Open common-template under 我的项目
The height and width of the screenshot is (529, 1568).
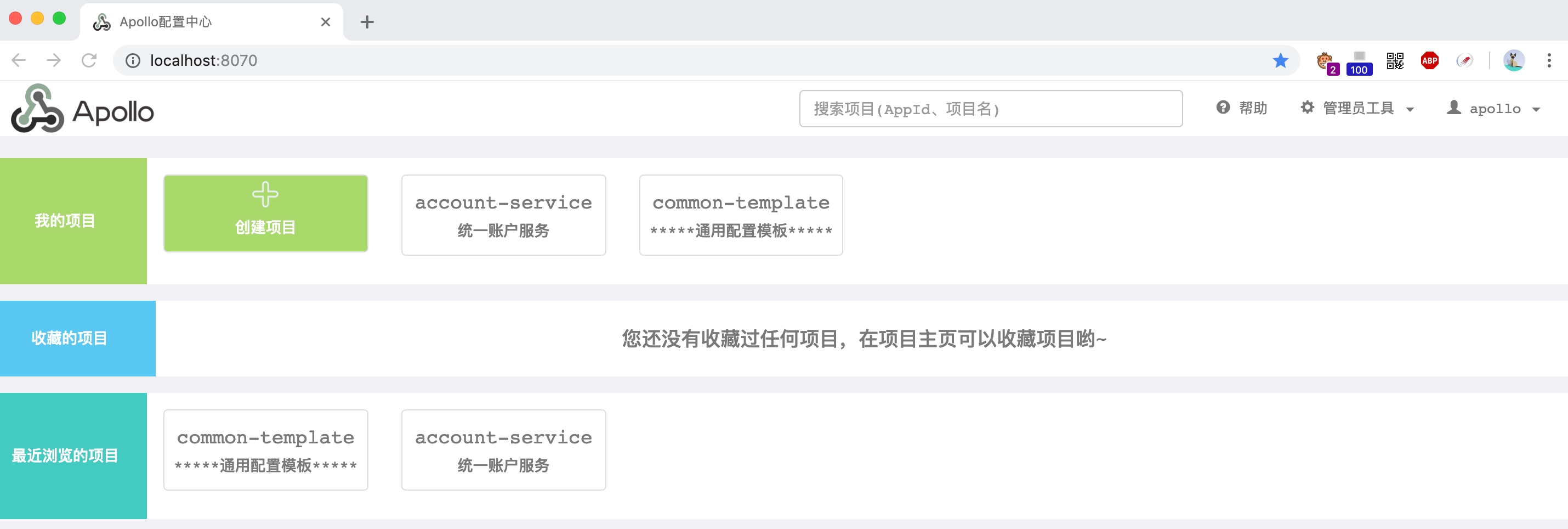click(x=741, y=215)
